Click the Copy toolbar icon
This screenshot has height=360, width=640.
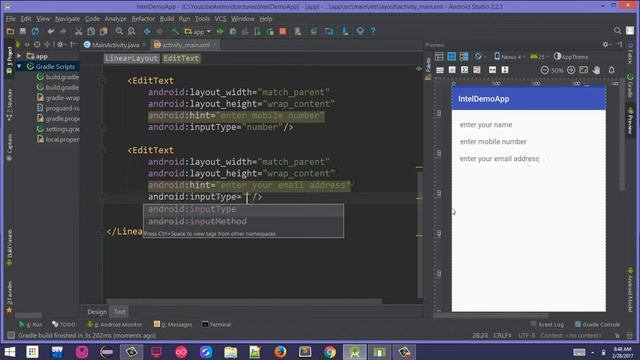pyautogui.click(x=91, y=31)
